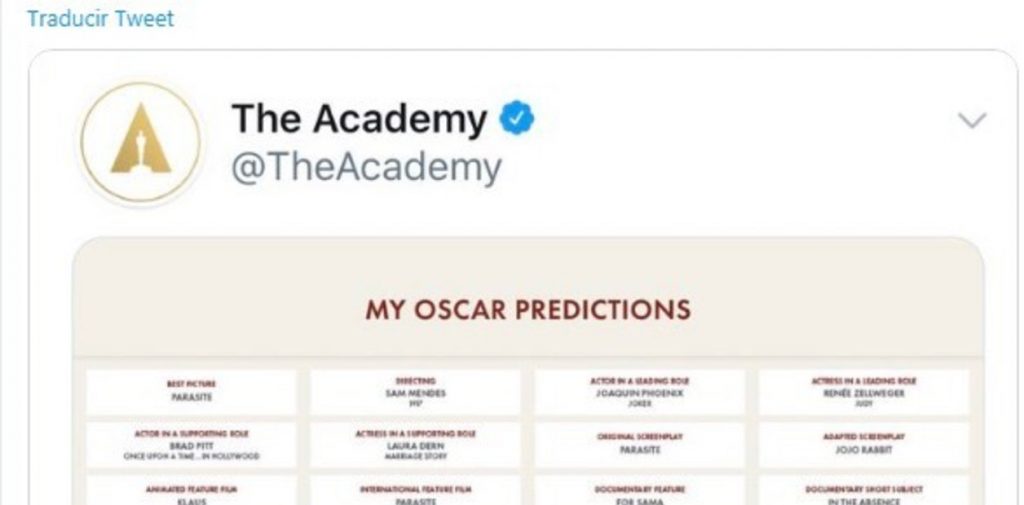Click the Laura Dern supporting actress card
Viewport: 1024px width, 505px height.
coord(415,444)
